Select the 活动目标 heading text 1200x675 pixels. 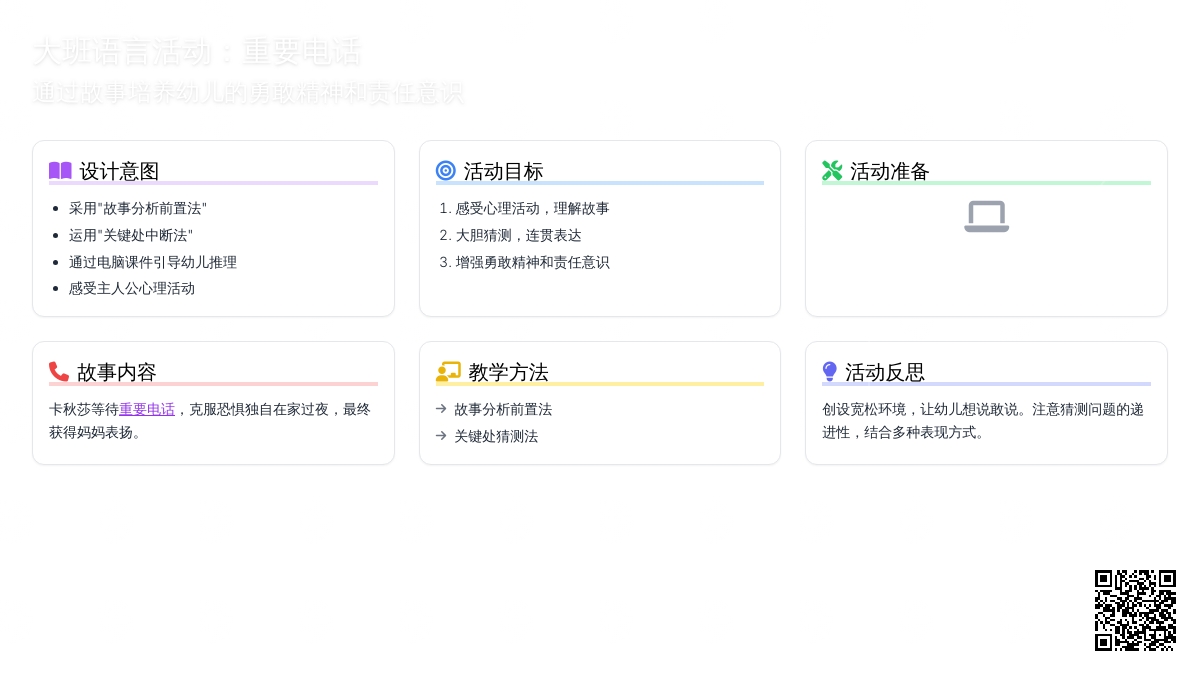pos(503,171)
